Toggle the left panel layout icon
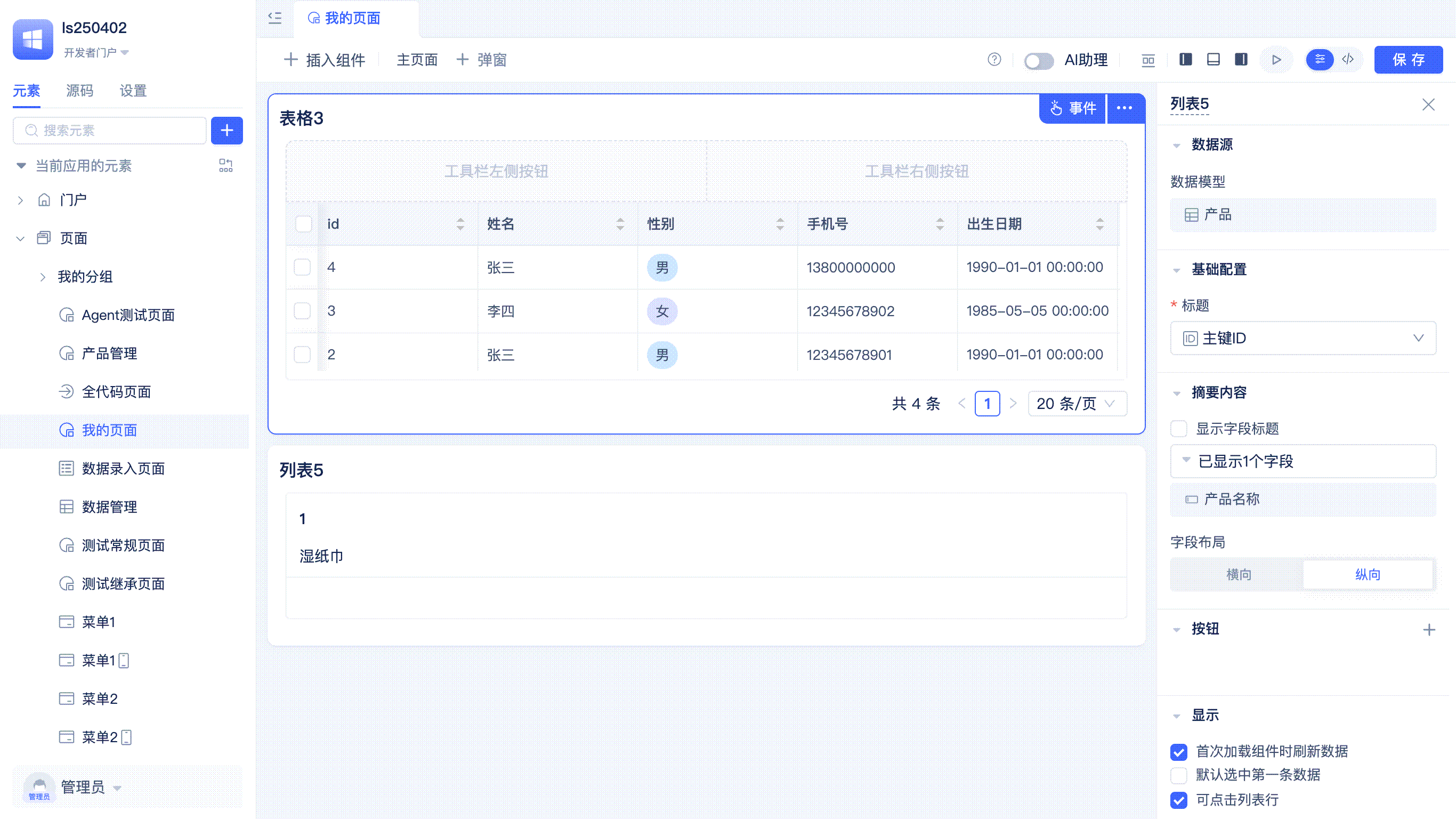1456x819 pixels. click(x=1186, y=59)
